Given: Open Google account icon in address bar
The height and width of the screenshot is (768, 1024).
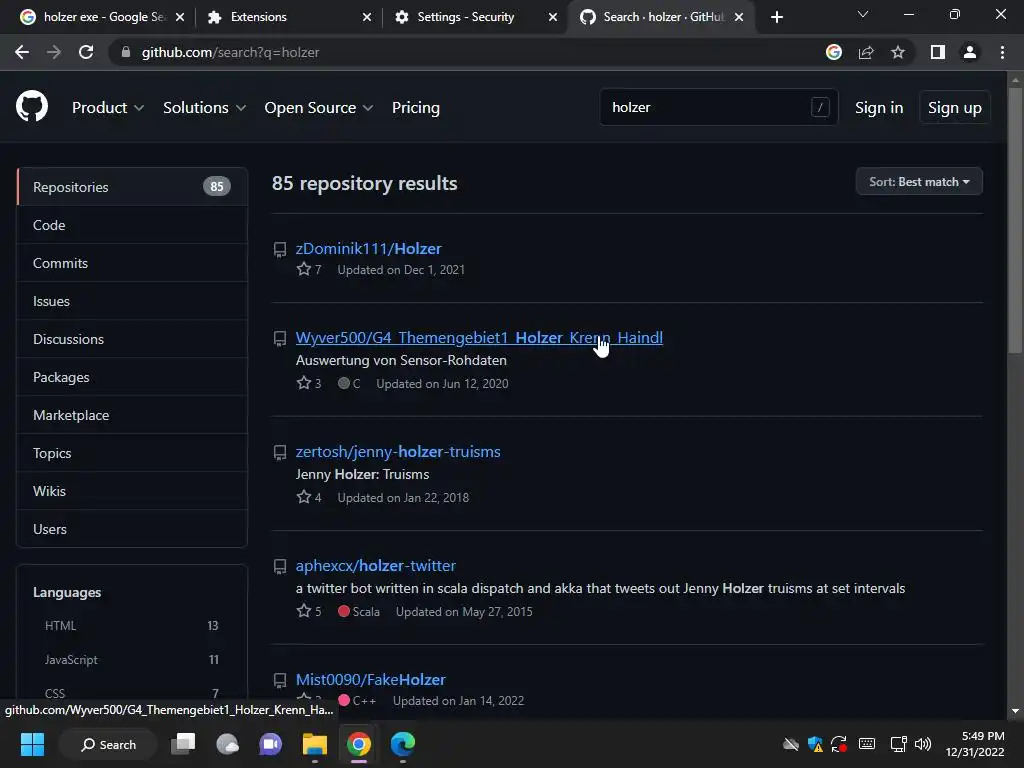Looking at the screenshot, I should [x=834, y=52].
